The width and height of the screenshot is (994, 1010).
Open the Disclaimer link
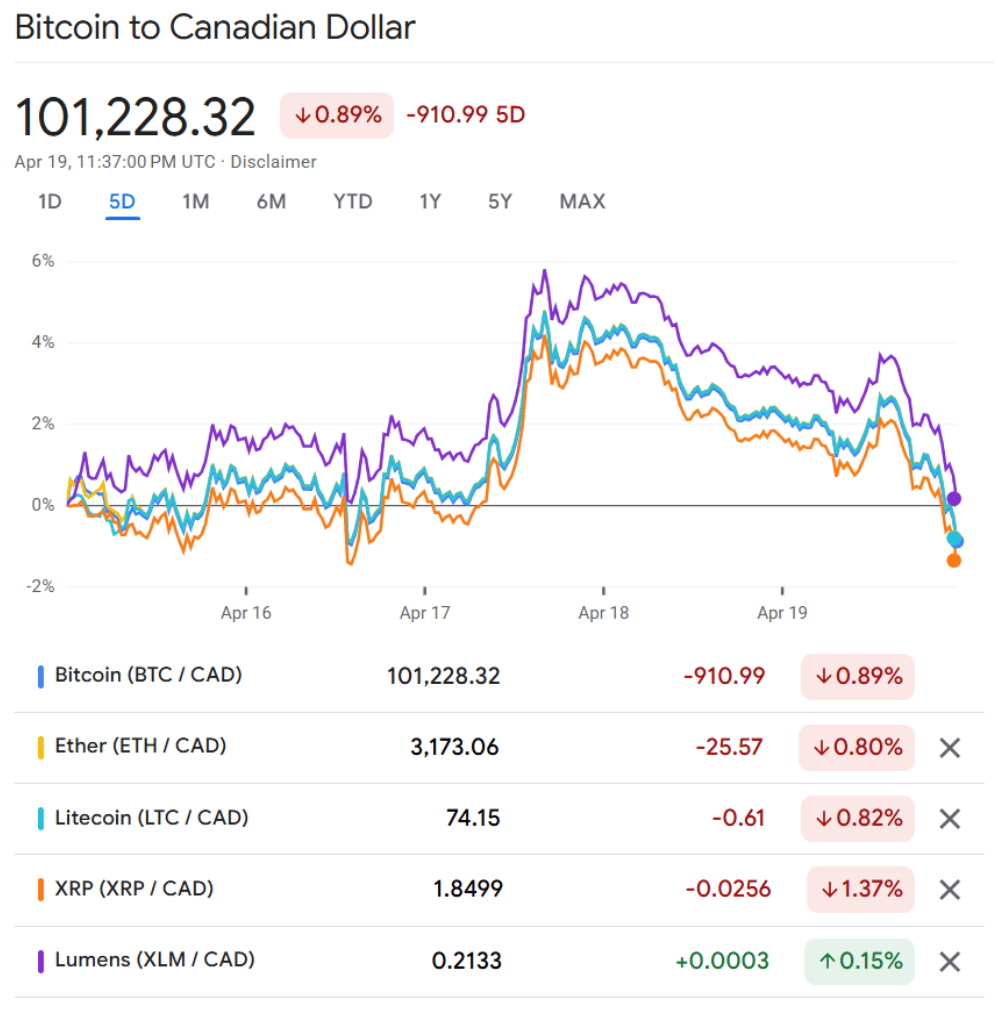273,162
